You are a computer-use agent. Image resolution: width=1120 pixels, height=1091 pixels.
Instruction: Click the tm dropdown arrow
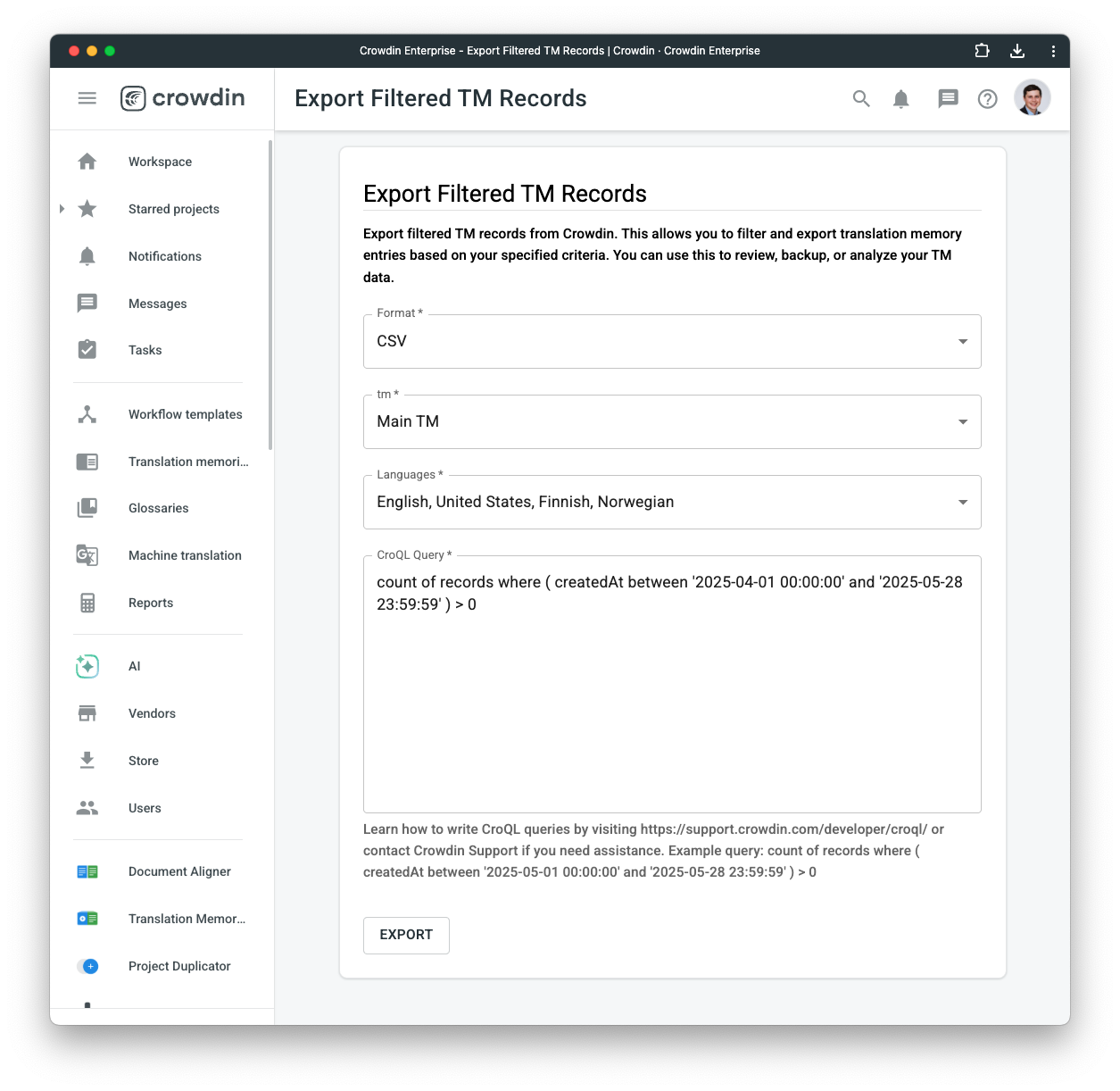click(x=963, y=421)
